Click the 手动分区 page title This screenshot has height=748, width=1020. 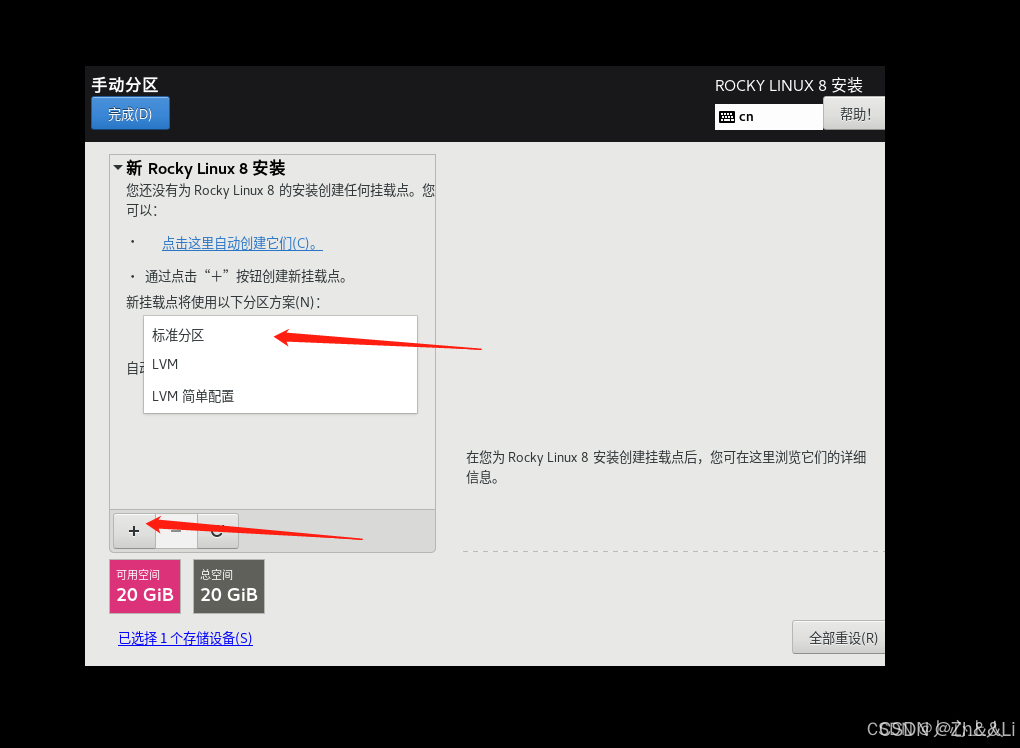[x=124, y=85]
